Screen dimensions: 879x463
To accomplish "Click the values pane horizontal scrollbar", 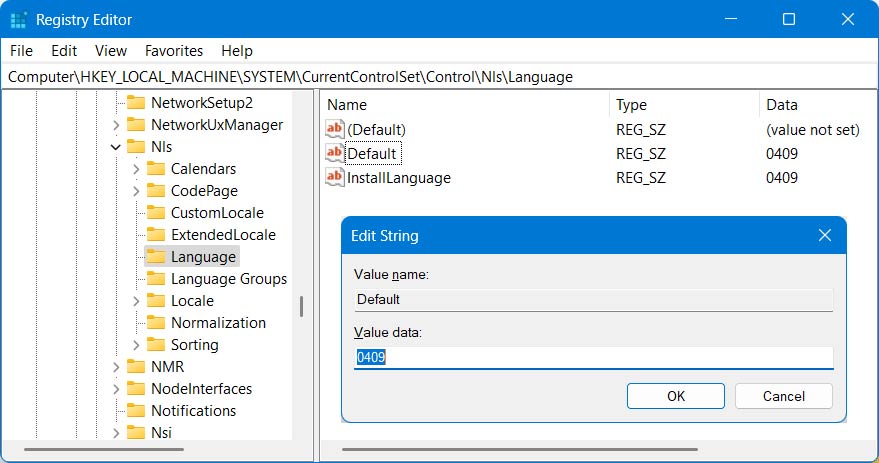I will pyautogui.click(x=520, y=449).
